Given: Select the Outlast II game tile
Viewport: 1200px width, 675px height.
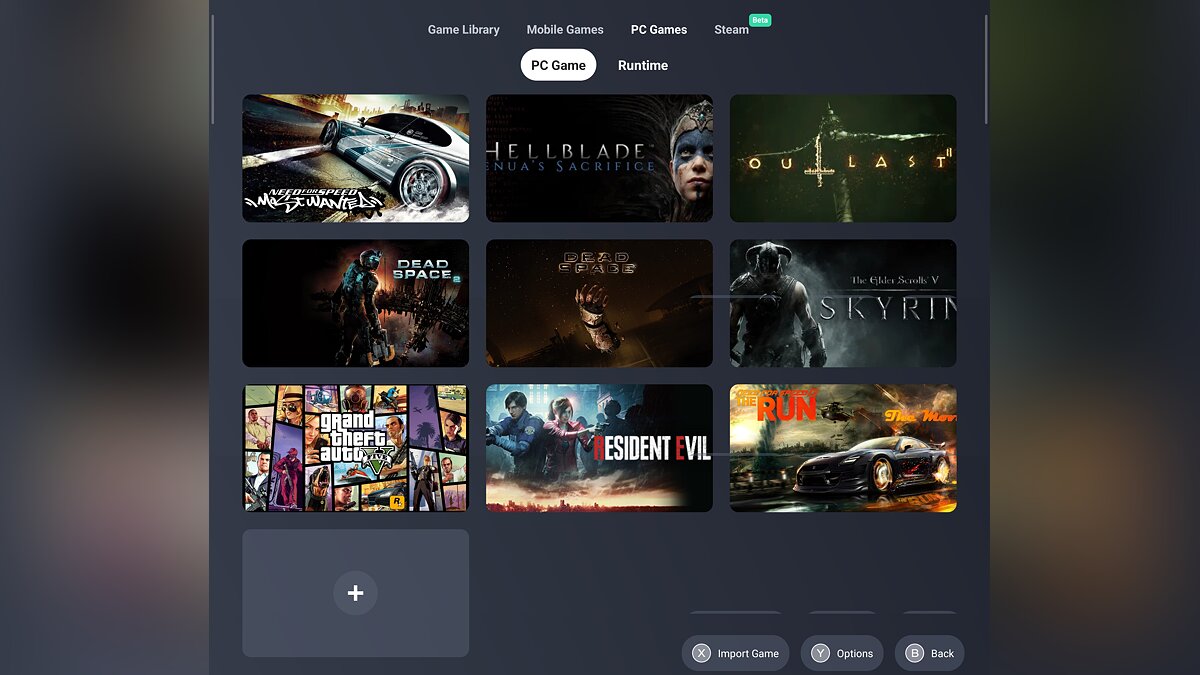Looking at the screenshot, I should [x=843, y=158].
